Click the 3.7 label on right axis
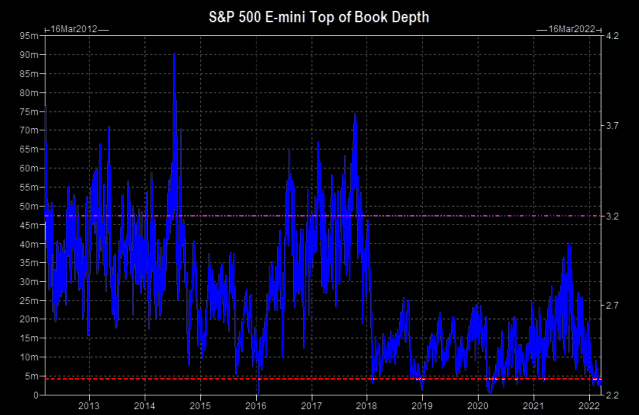Viewport: 639px width, 415px height. [x=613, y=126]
